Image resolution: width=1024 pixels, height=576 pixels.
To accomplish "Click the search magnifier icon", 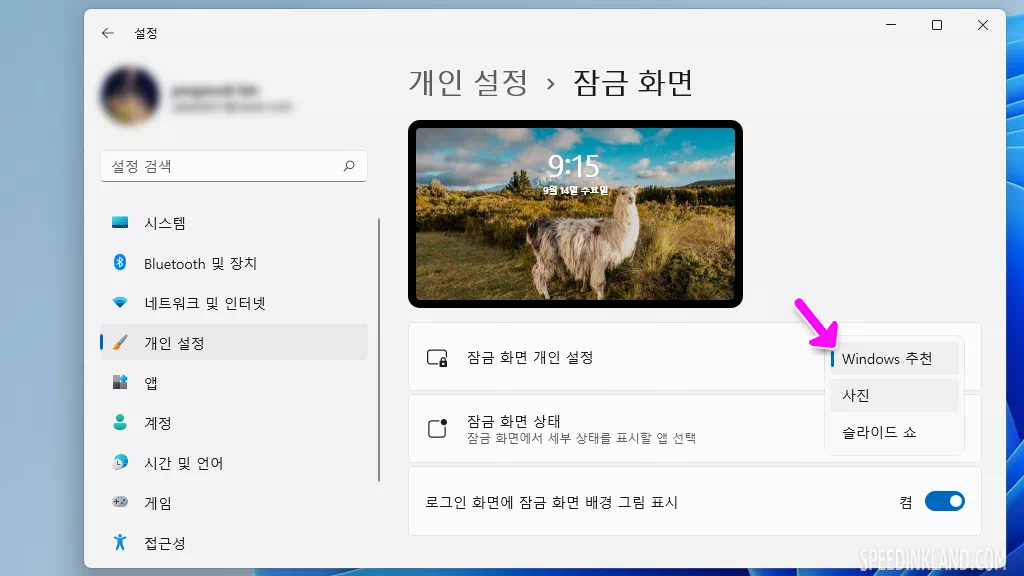I will pyautogui.click(x=349, y=166).
